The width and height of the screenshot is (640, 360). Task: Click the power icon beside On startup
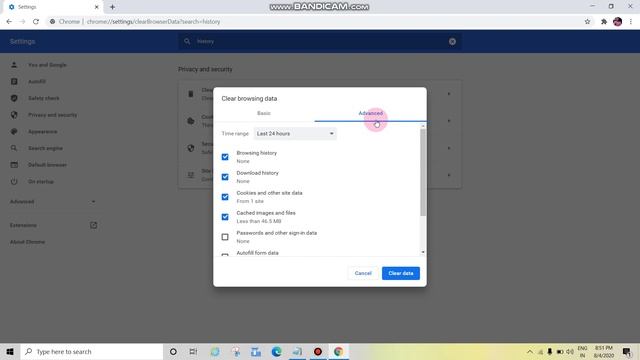[14, 182]
